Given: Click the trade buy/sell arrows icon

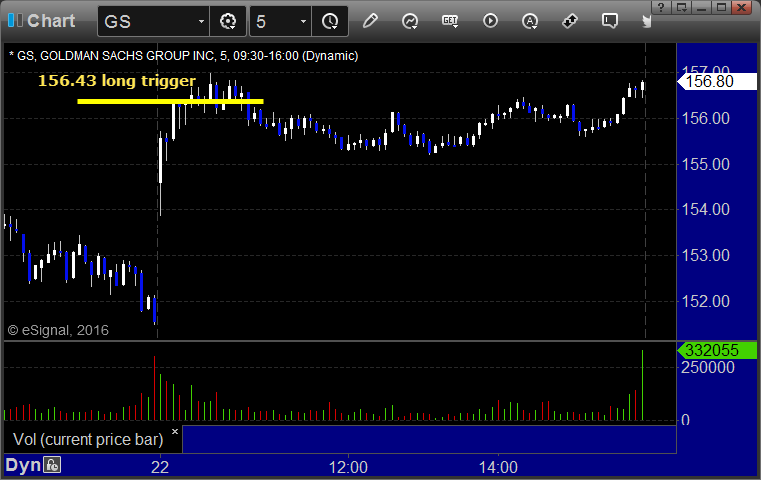Looking at the screenshot, I should tap(569, 21).
